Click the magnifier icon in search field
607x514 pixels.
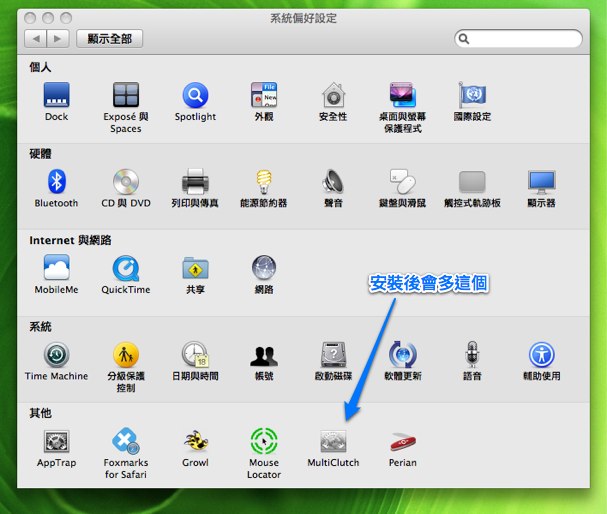pyautogui.click(x=464, y=39)
